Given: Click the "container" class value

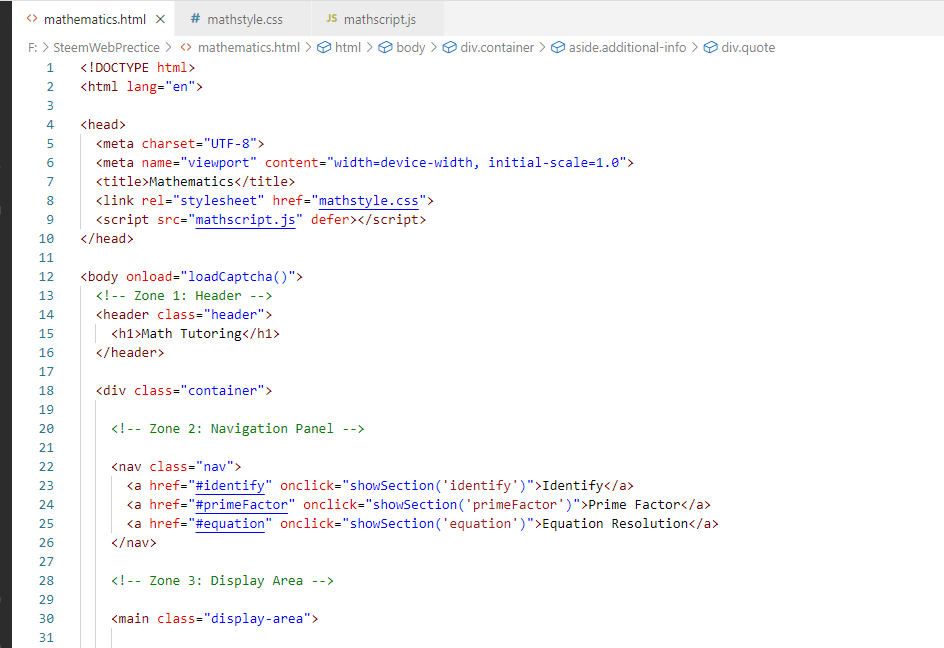Looking at the screenshot, I should tap(222, 391).
